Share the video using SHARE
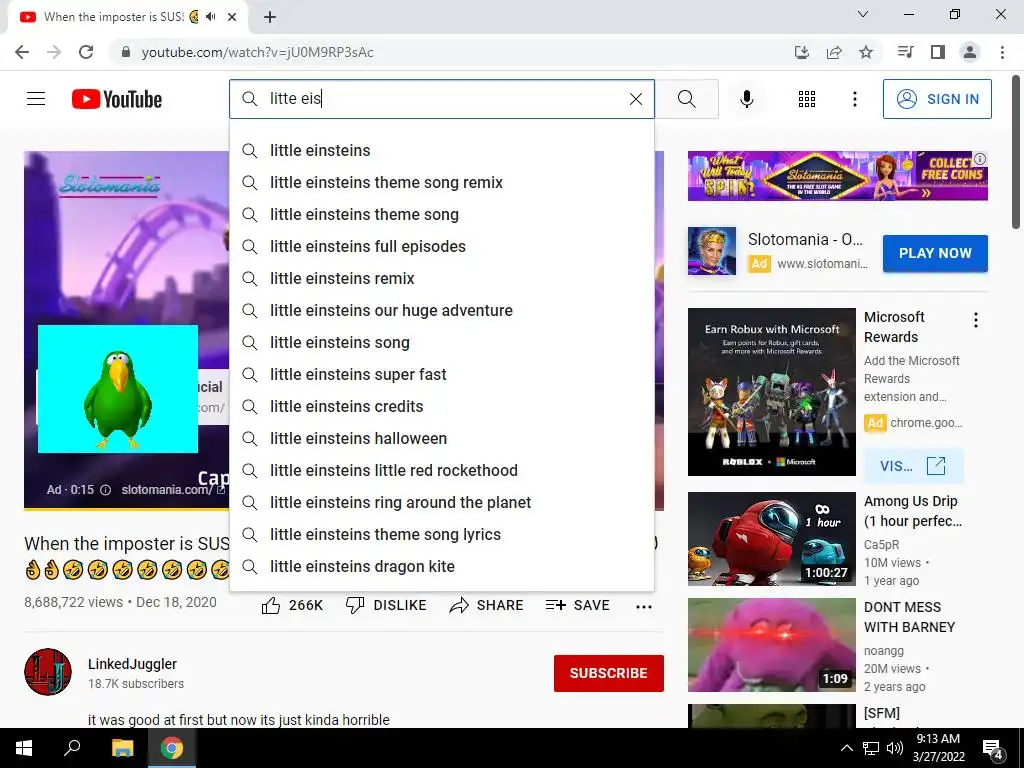Image resolution: width=1024 pixels, height=768 pixels. pos(486,605)
